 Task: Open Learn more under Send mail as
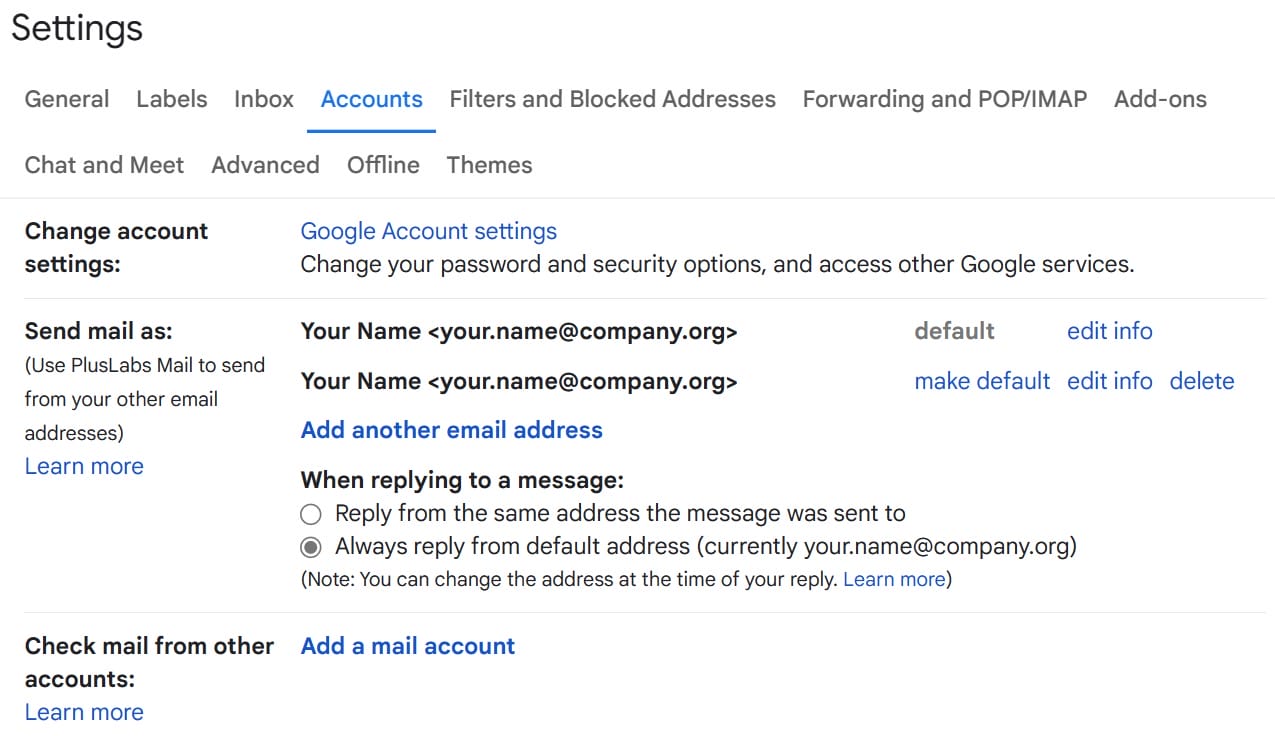[84, 466]
